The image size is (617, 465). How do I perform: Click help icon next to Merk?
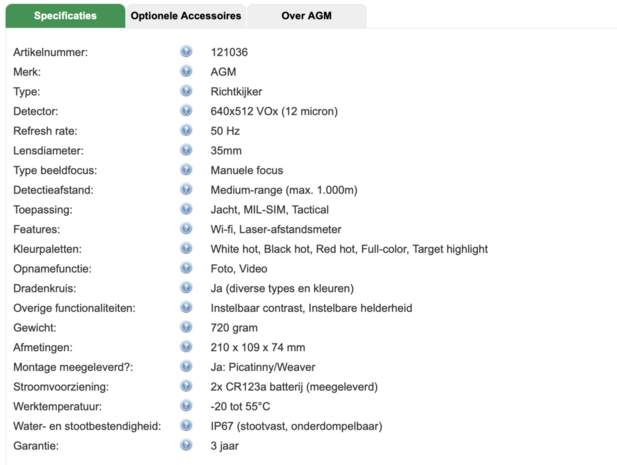coord(186,71)
